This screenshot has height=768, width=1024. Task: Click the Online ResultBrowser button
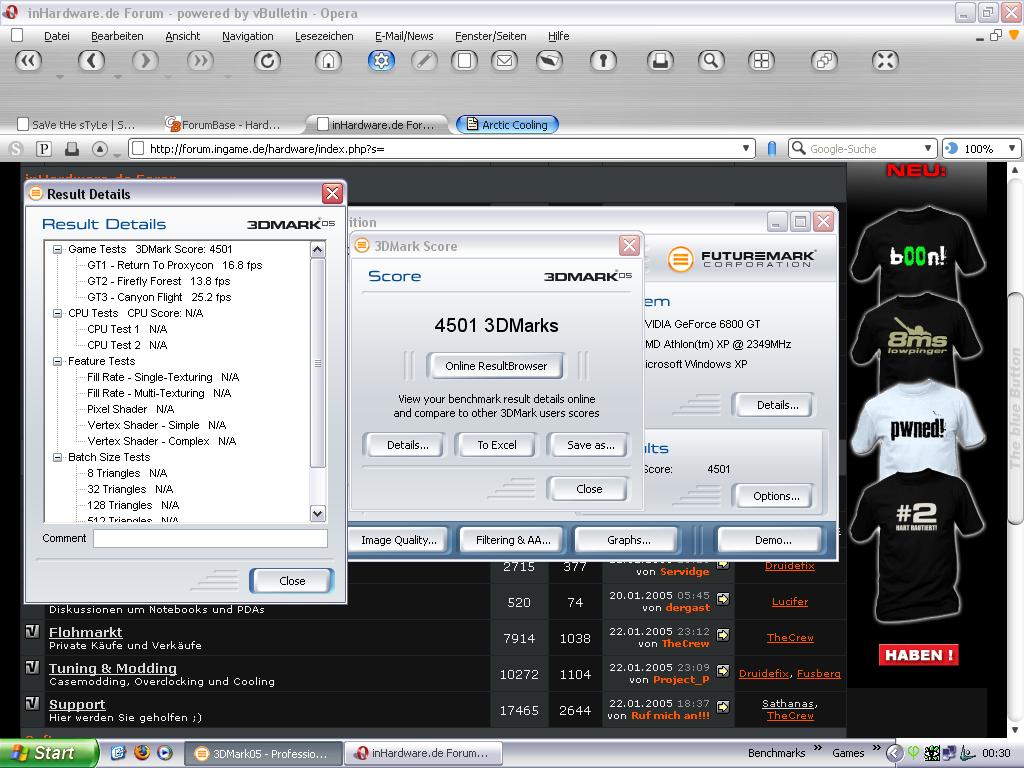[496, 366]
